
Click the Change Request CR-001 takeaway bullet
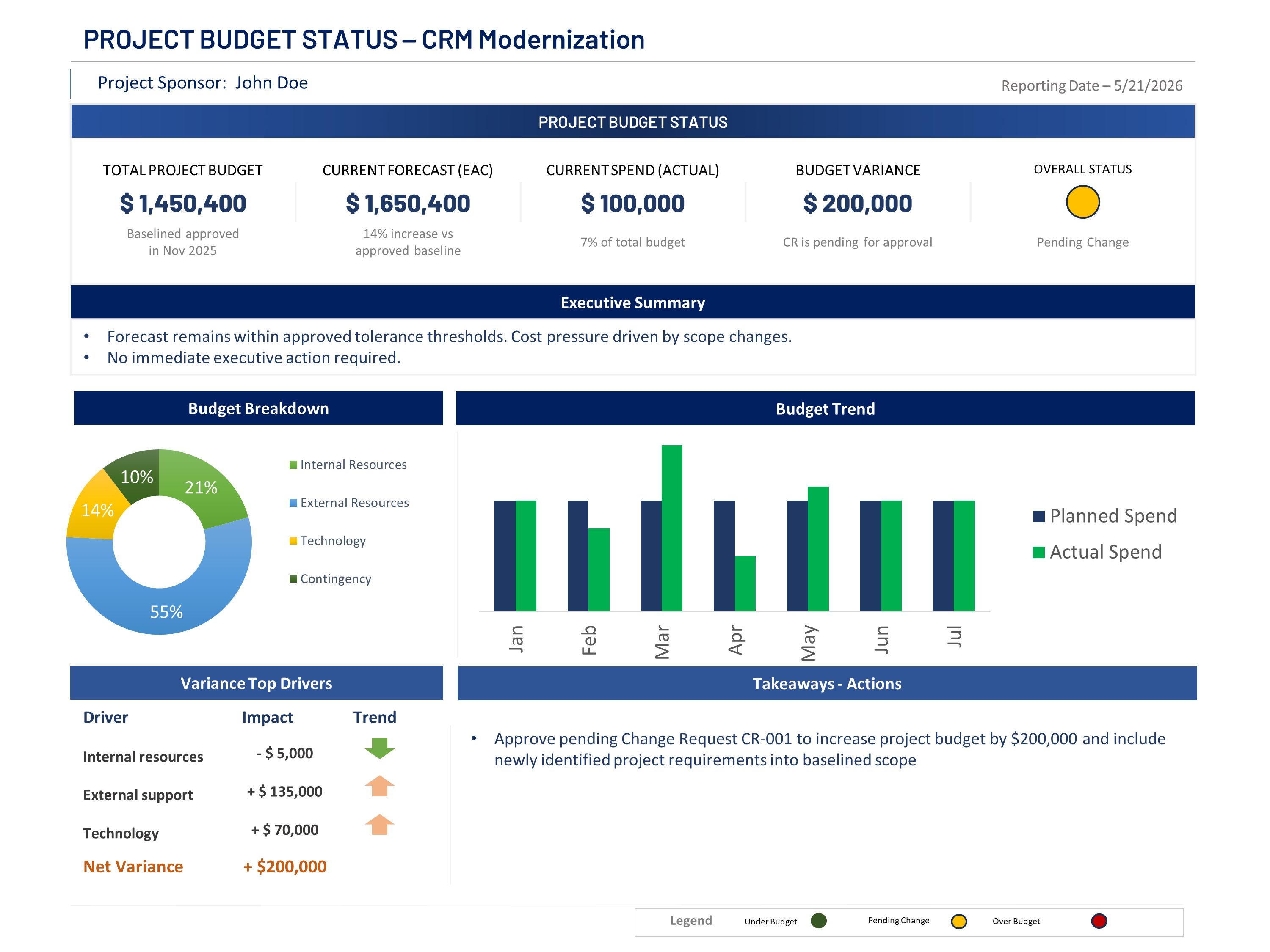[x=830, y=749]
